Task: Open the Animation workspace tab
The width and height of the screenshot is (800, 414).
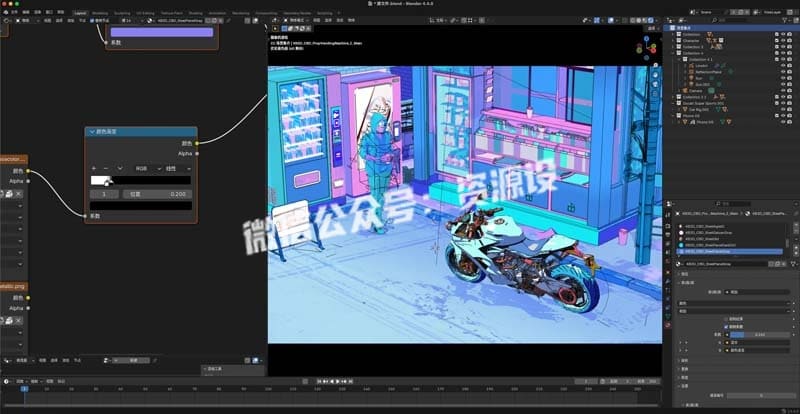Action: (217, 13)
